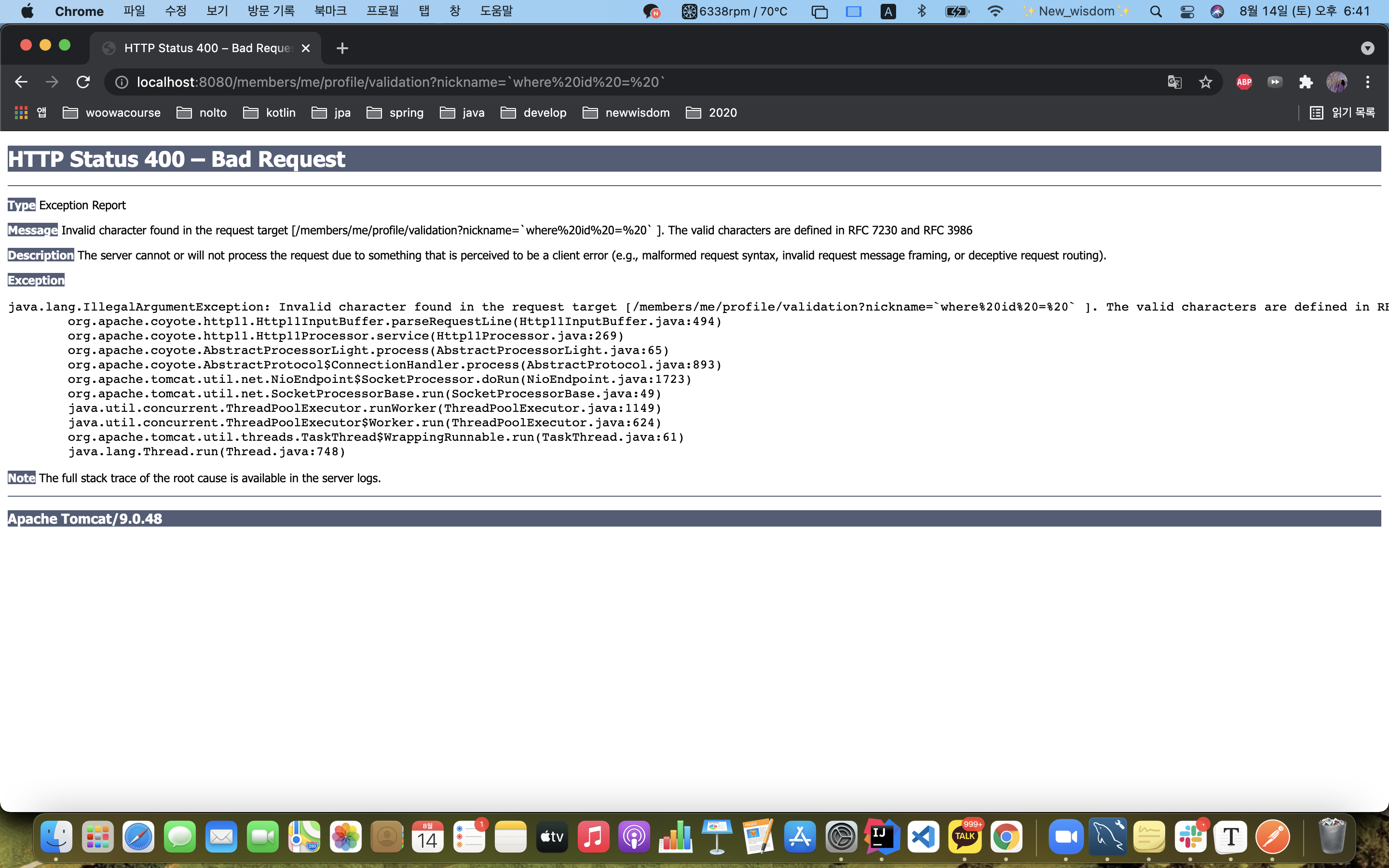Open the 북마크 menu

(330, 11)
